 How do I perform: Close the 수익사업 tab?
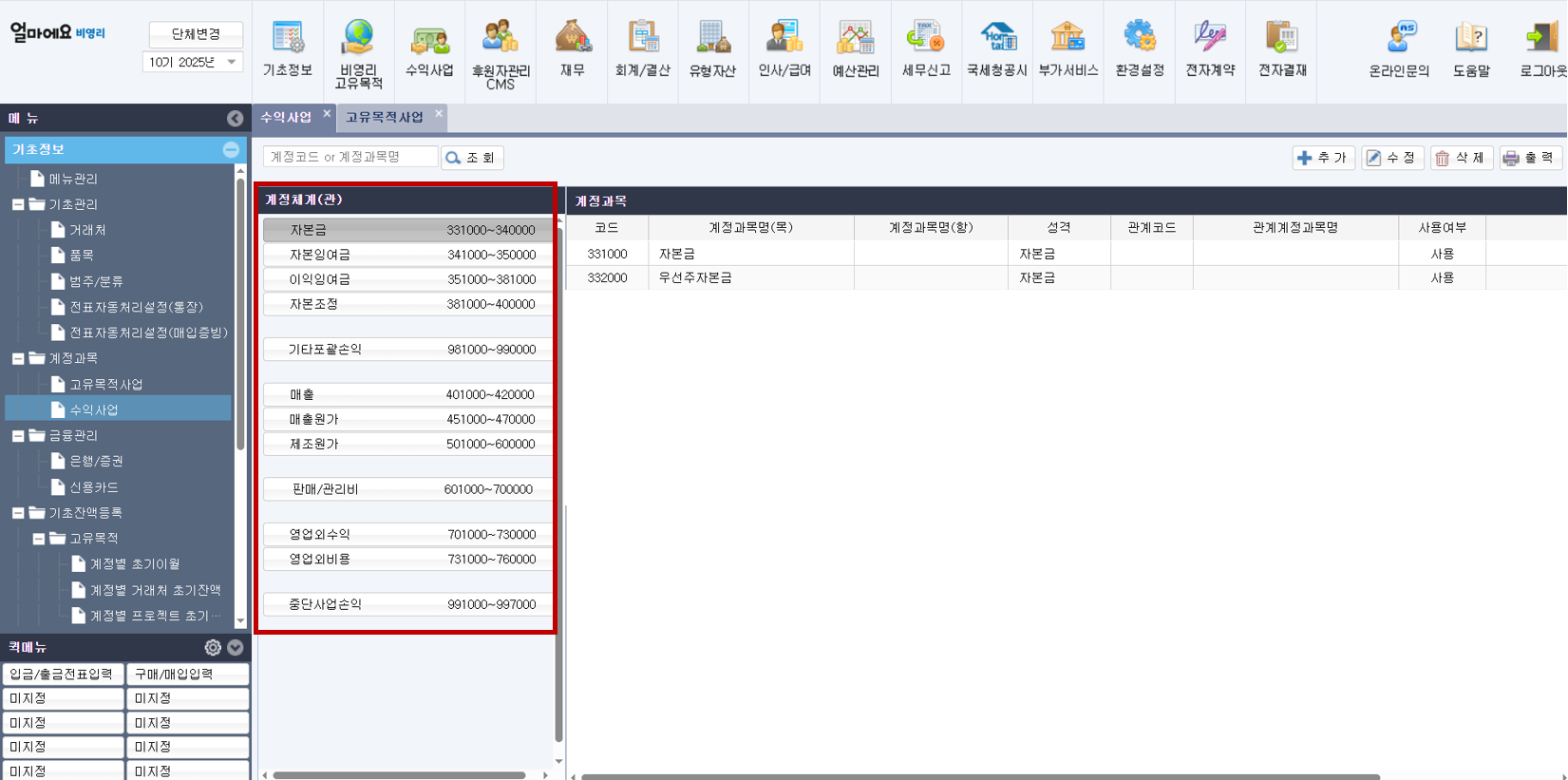tap(327, 113)
